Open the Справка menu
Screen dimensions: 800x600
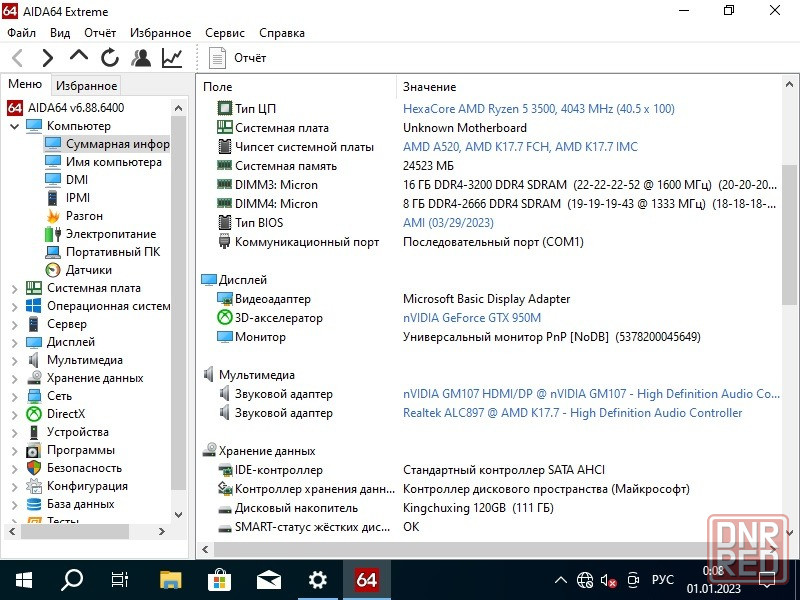282,33
